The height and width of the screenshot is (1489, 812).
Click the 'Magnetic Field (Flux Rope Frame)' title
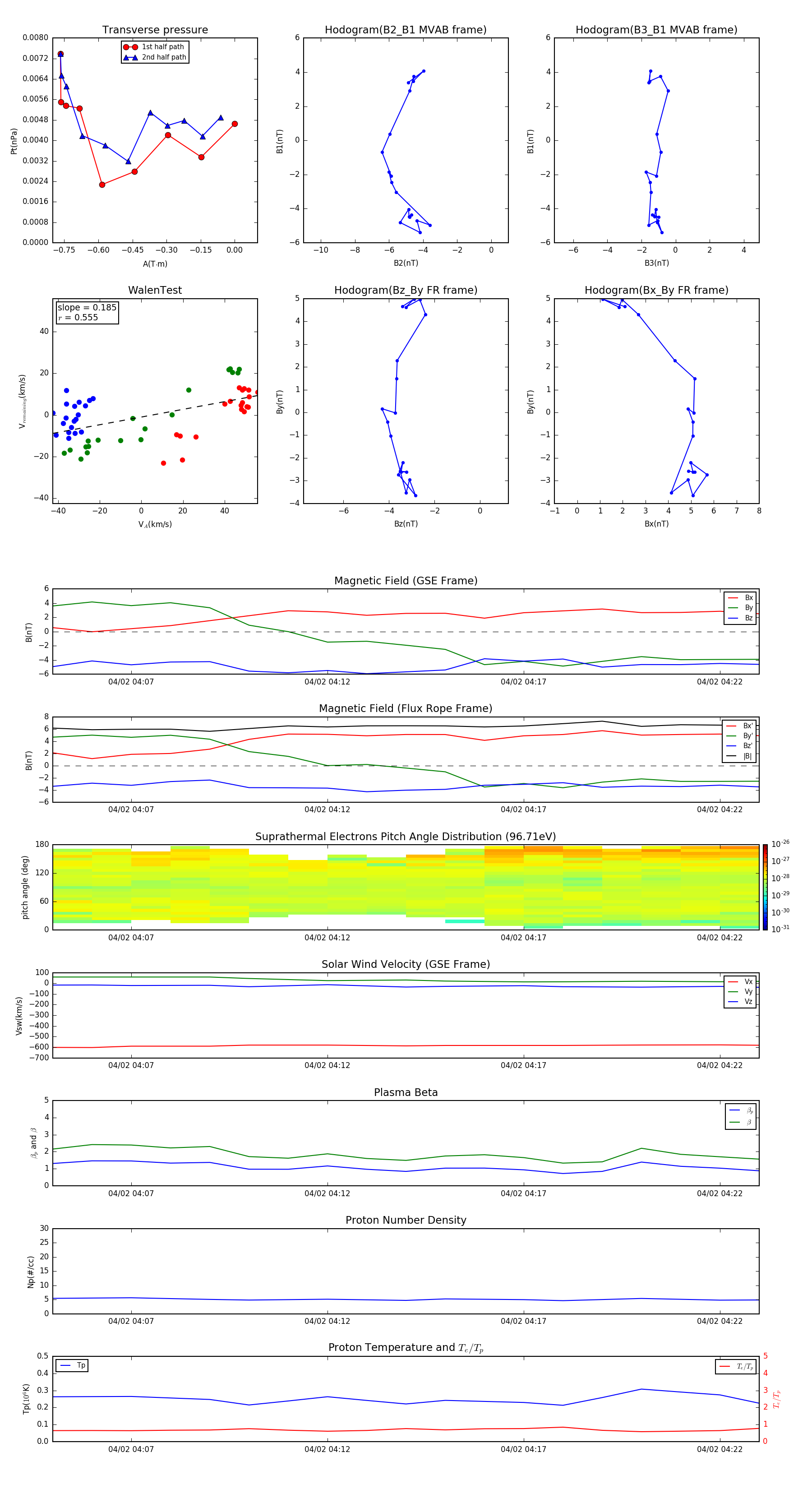pos(406,709)
